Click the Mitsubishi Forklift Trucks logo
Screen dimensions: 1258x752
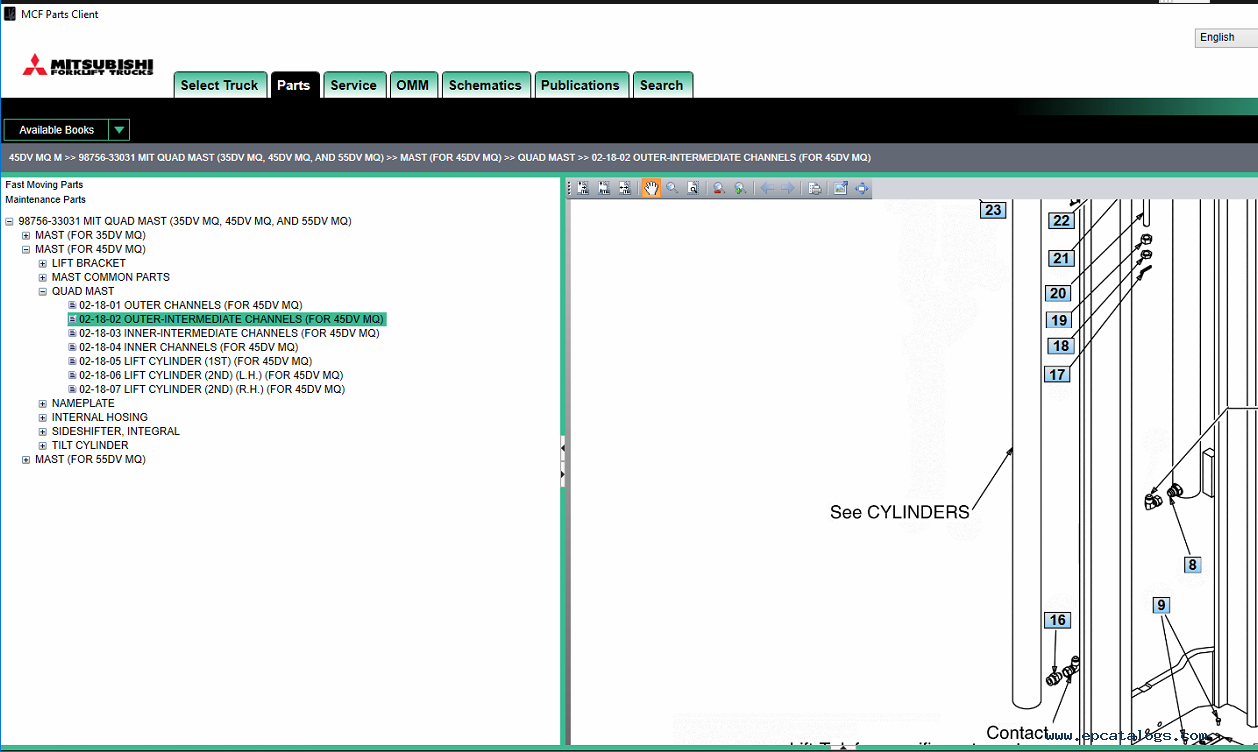pos(88,65)
